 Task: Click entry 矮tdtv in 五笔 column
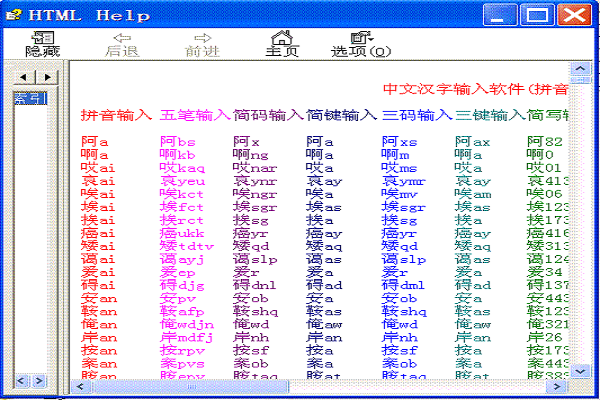tap(186, 246)
